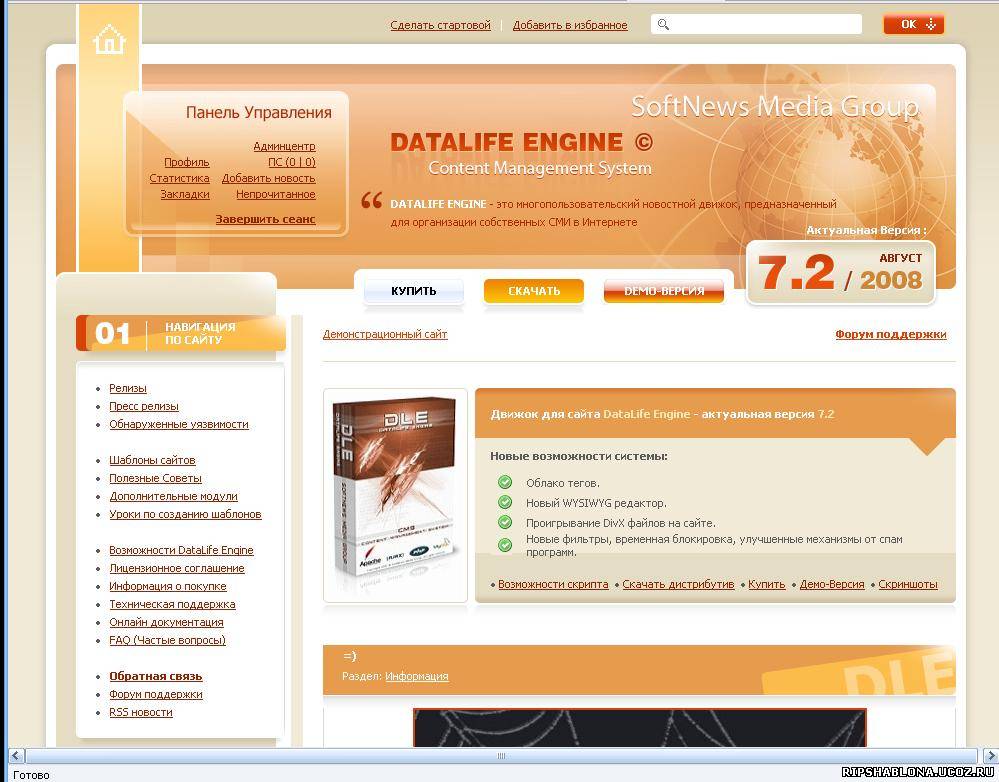Open the Закладки link
The image size is (999, 782).
click(185, 194)
